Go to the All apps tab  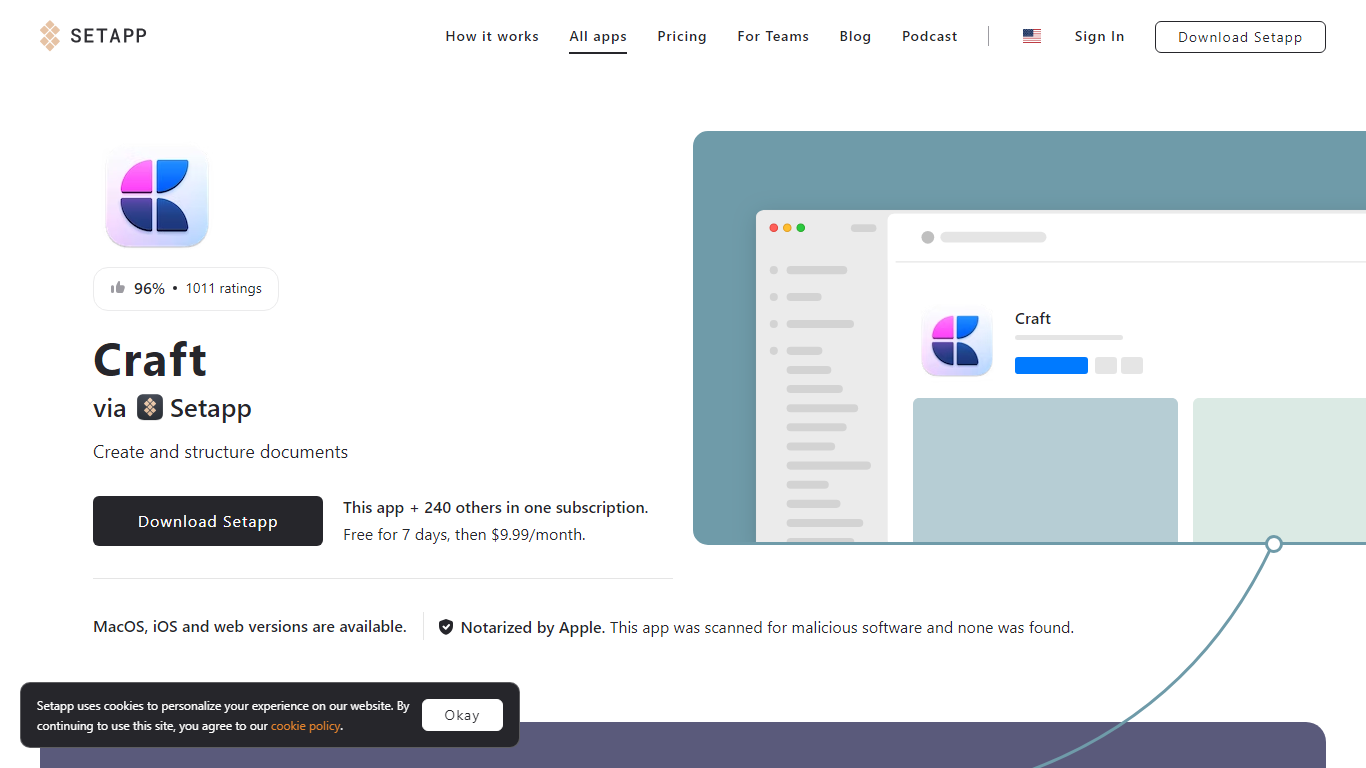point(598,37)
